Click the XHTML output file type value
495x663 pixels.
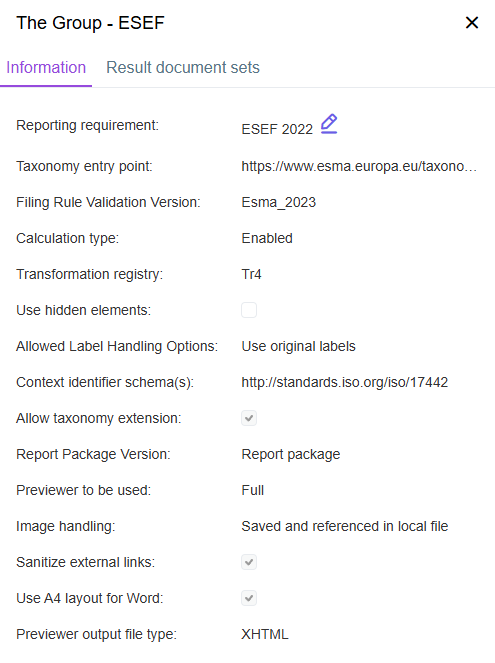pos(265,634)
